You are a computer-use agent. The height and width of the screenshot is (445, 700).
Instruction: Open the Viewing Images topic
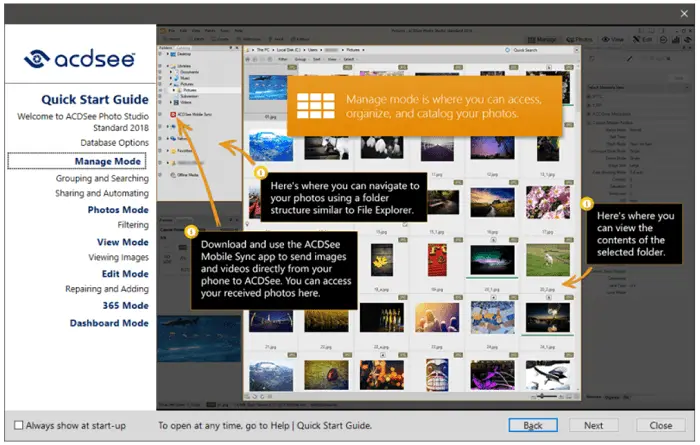[118, 258]
